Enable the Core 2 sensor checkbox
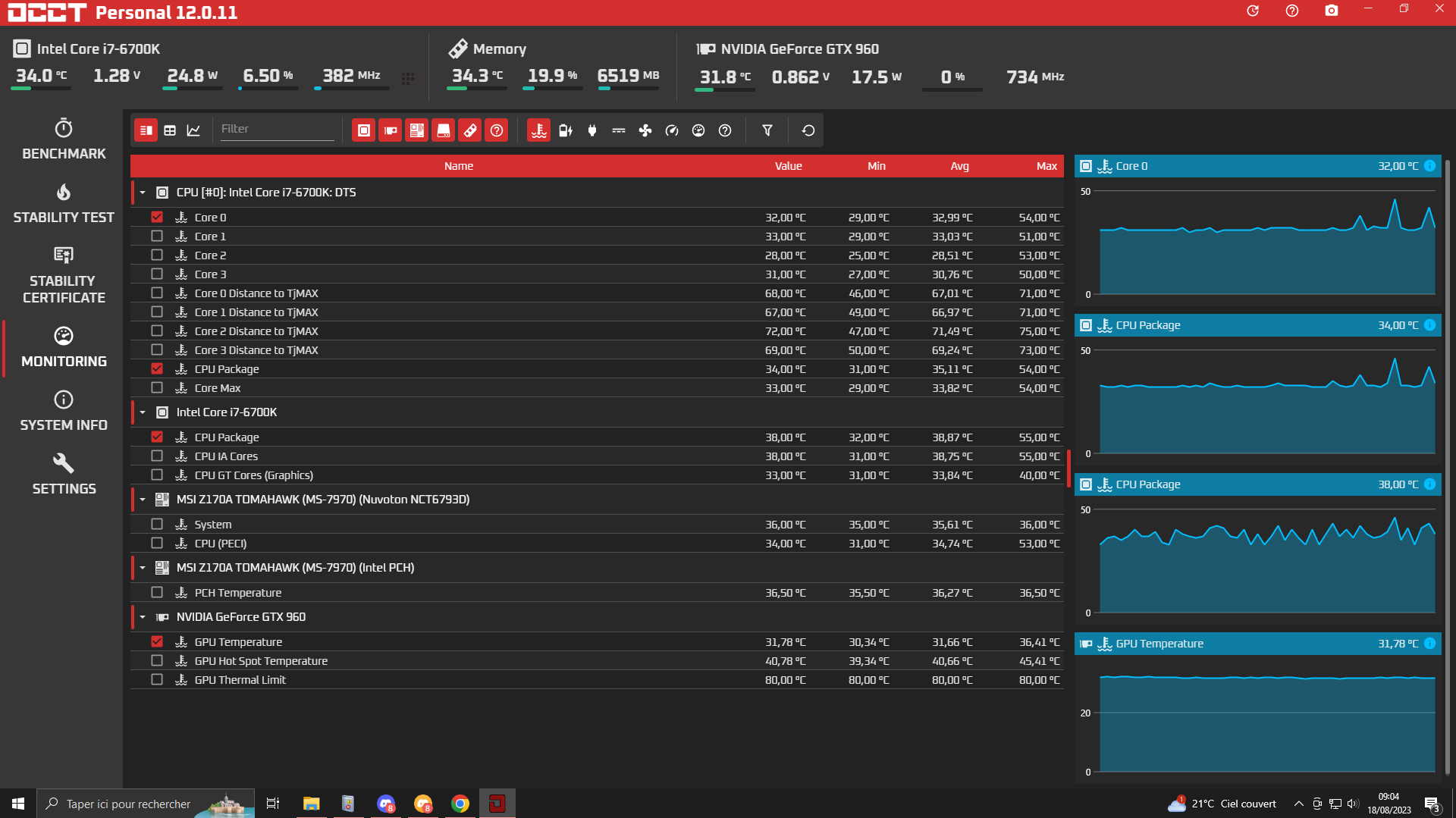The image size is (1456, 818). pyautogui.click(x=157, y=255)
